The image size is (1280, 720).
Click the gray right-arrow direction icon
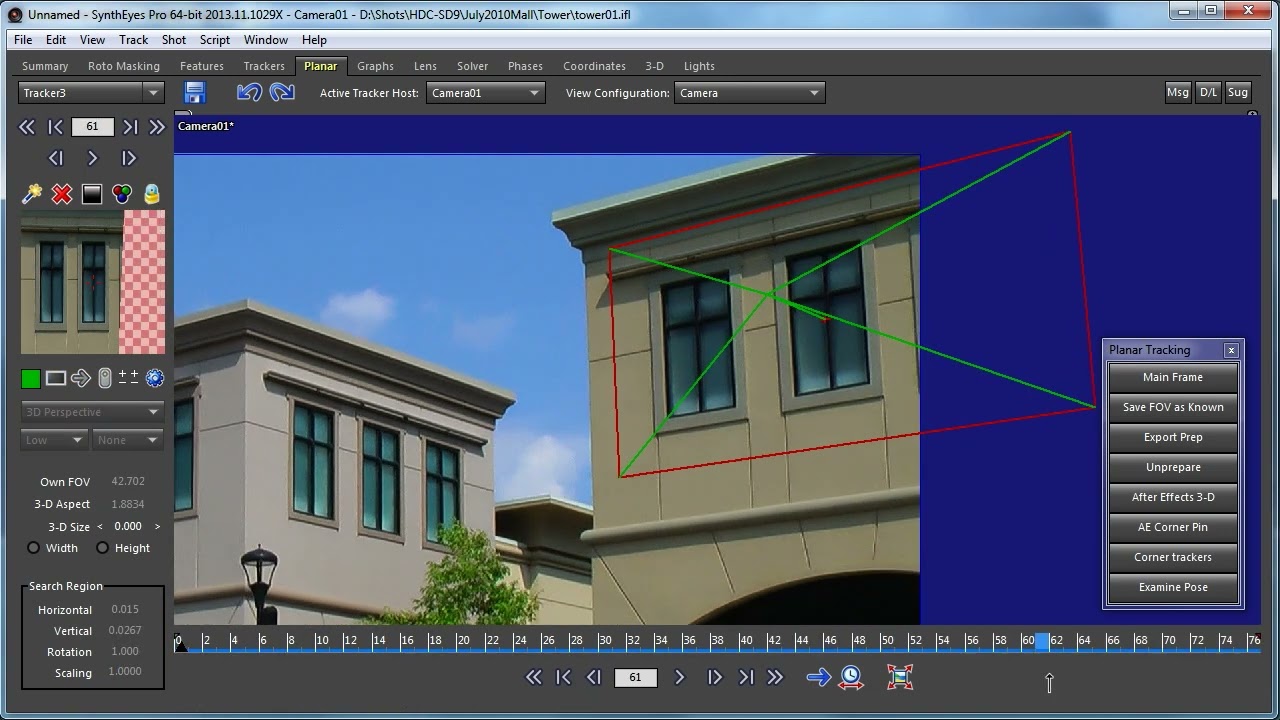point(81,378)
